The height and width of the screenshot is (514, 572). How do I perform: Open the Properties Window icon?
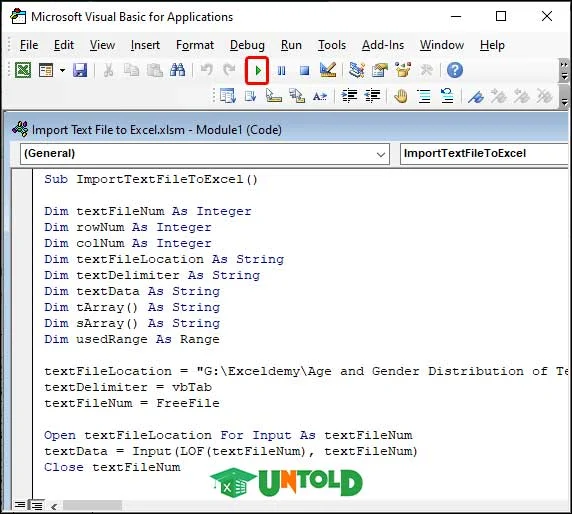380,70
